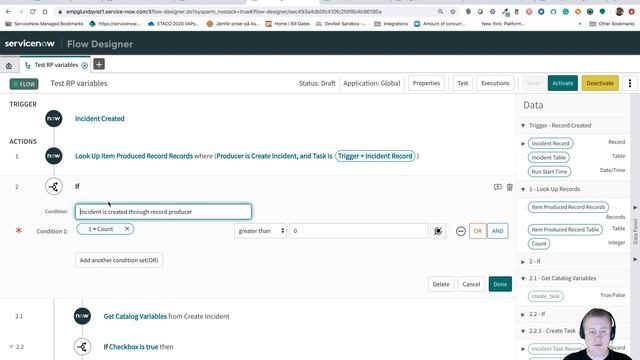This screenshot has width=640, height=360.
Task: Activate the flow
Action: point(562,83)
